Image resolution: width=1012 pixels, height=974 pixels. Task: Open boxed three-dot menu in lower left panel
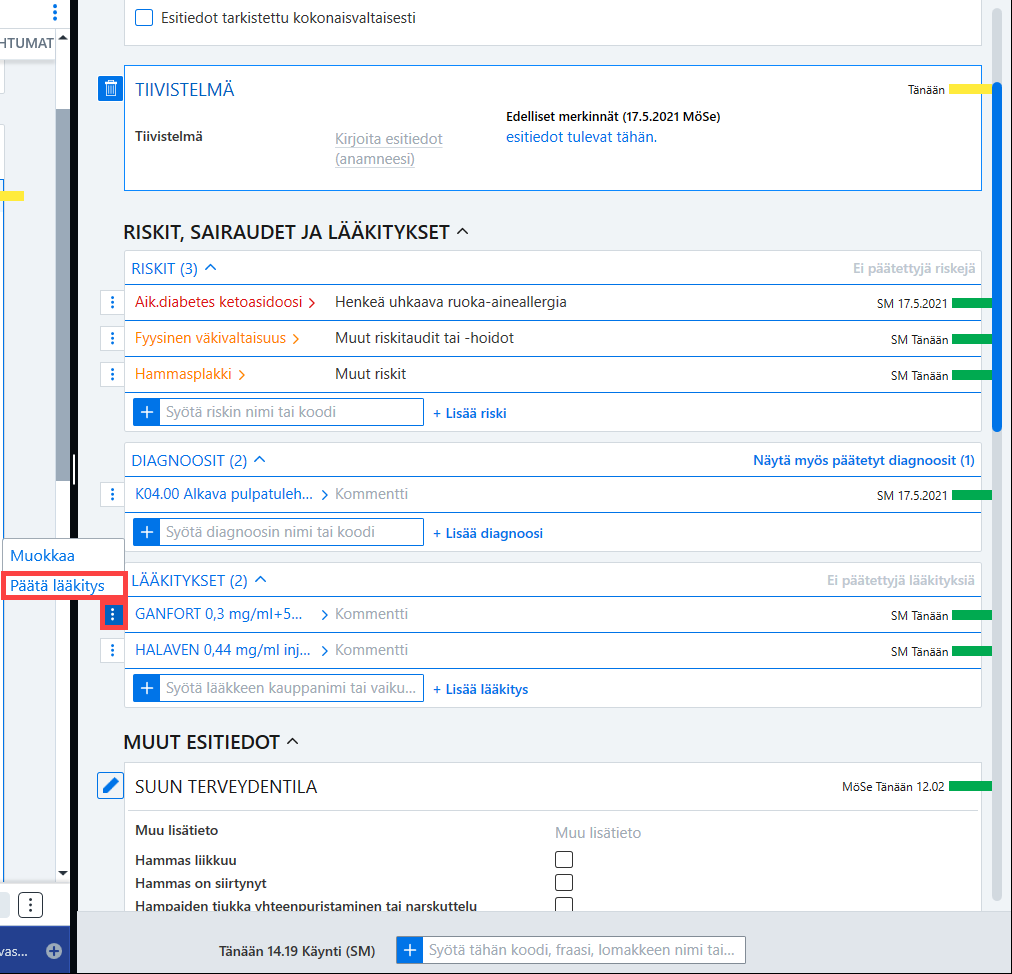(30, 905)
